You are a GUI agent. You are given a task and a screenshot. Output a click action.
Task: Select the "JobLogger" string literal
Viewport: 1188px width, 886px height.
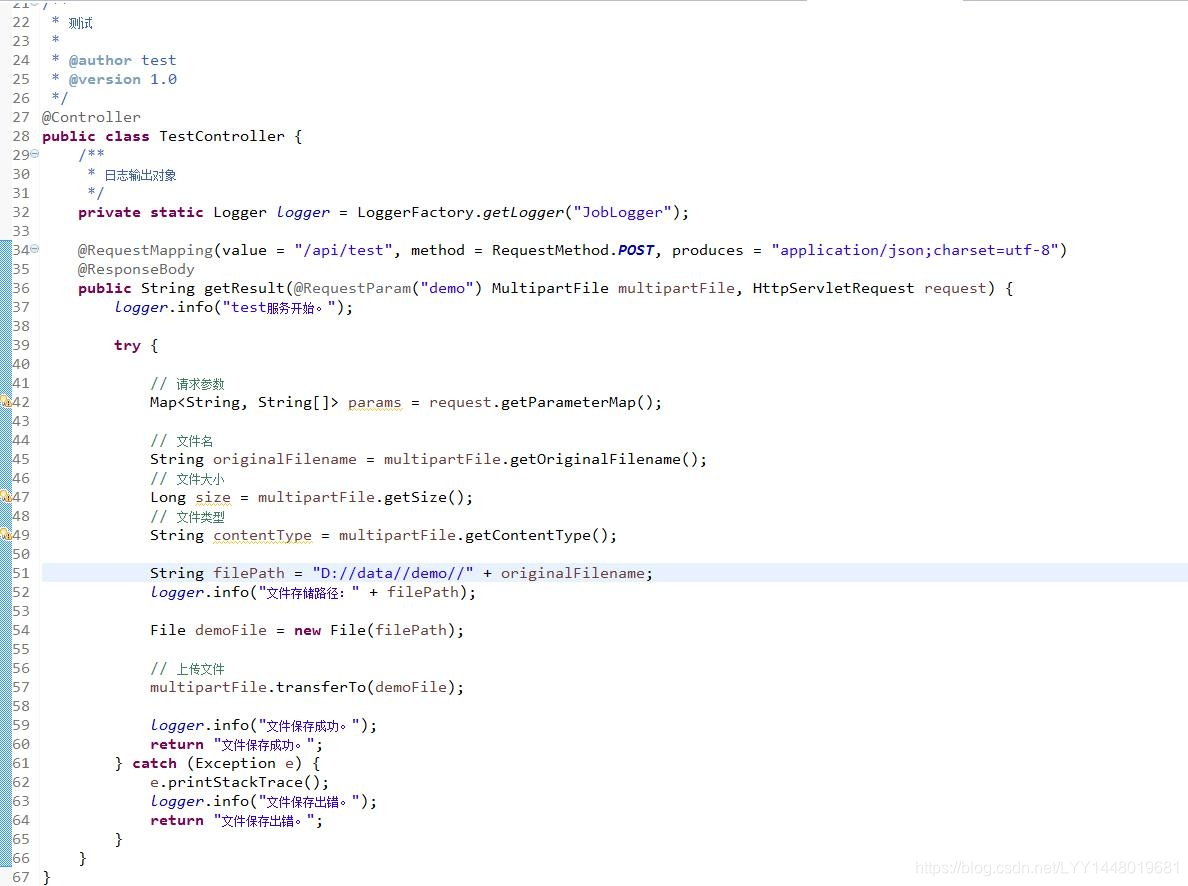coord(622,212)
